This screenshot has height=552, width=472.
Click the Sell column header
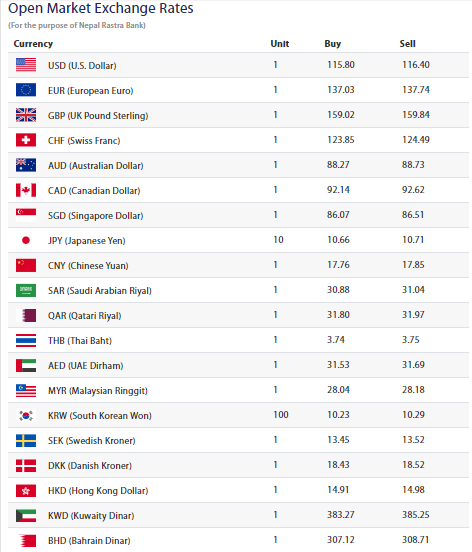pyautogui.click(x=407, y=44)
